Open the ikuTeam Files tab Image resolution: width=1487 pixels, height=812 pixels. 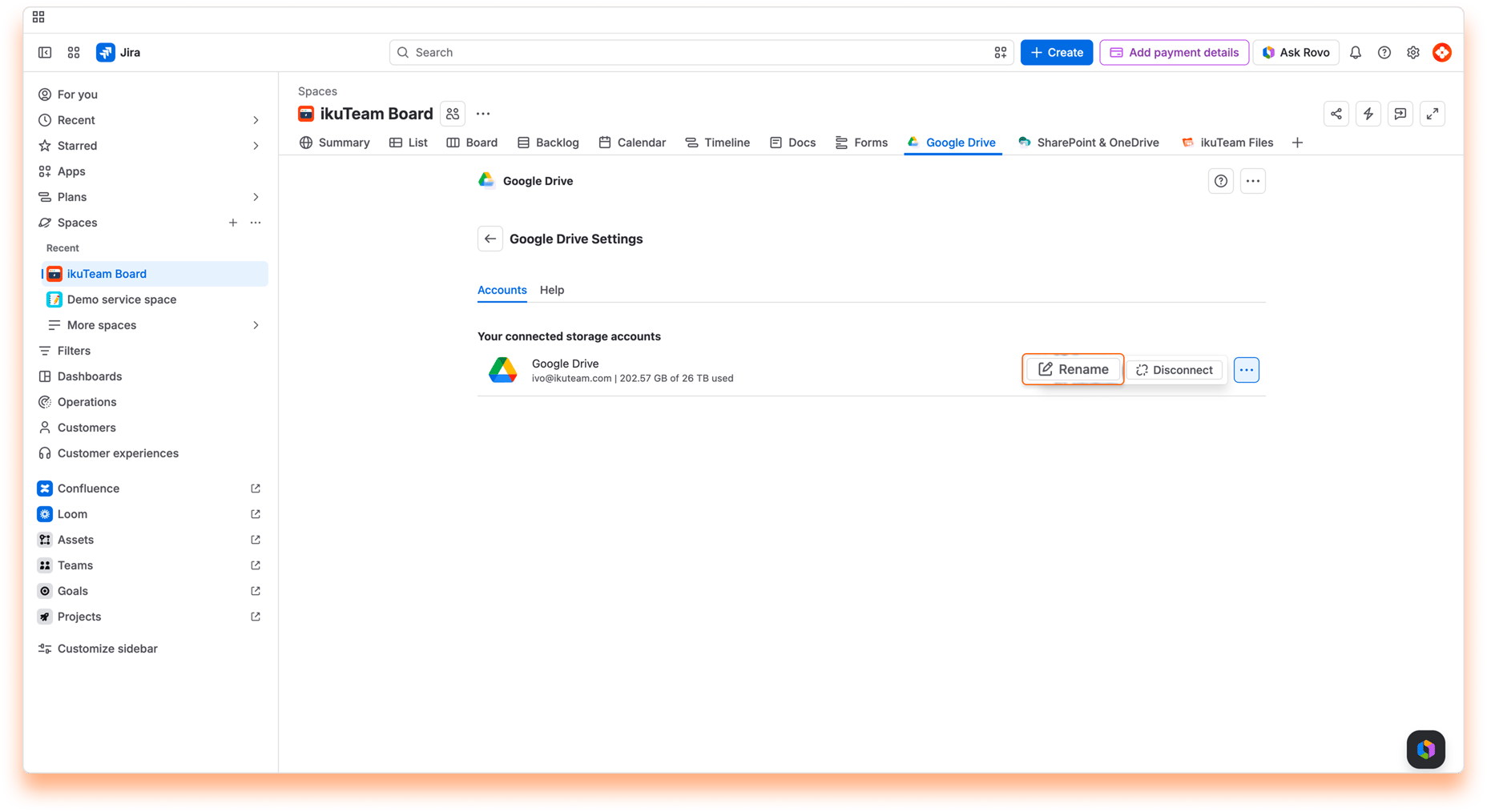click(x=1227, y=143)
